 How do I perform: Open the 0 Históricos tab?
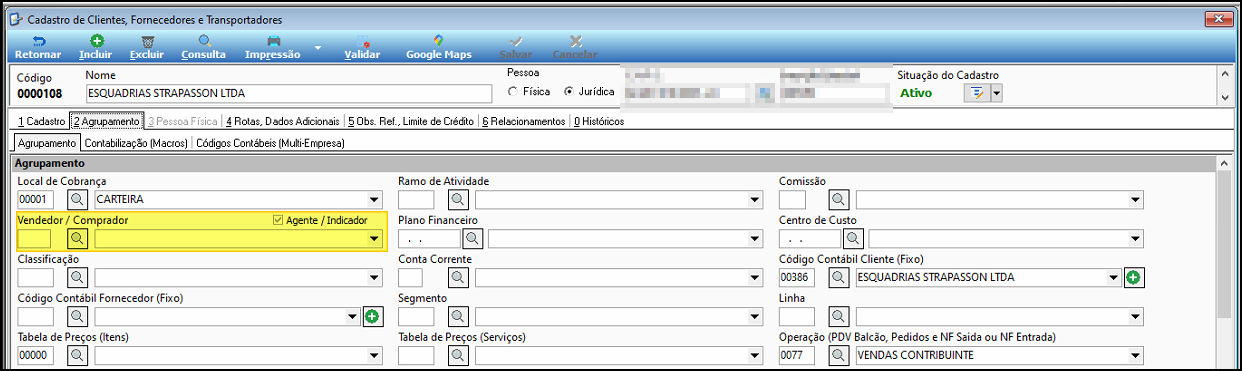598,122
